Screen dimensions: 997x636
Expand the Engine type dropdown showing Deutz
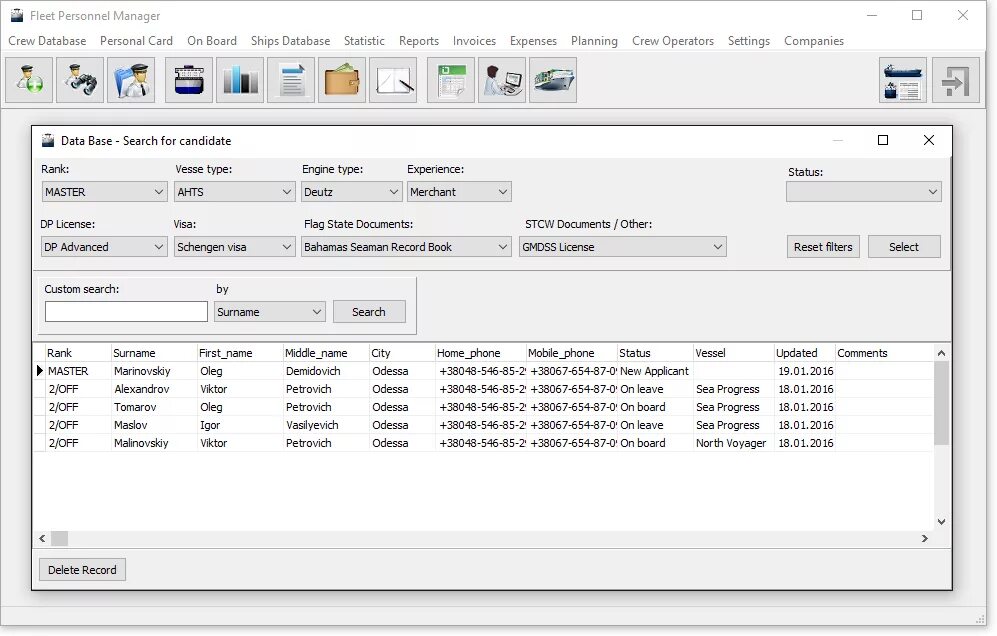coord(352,192)
